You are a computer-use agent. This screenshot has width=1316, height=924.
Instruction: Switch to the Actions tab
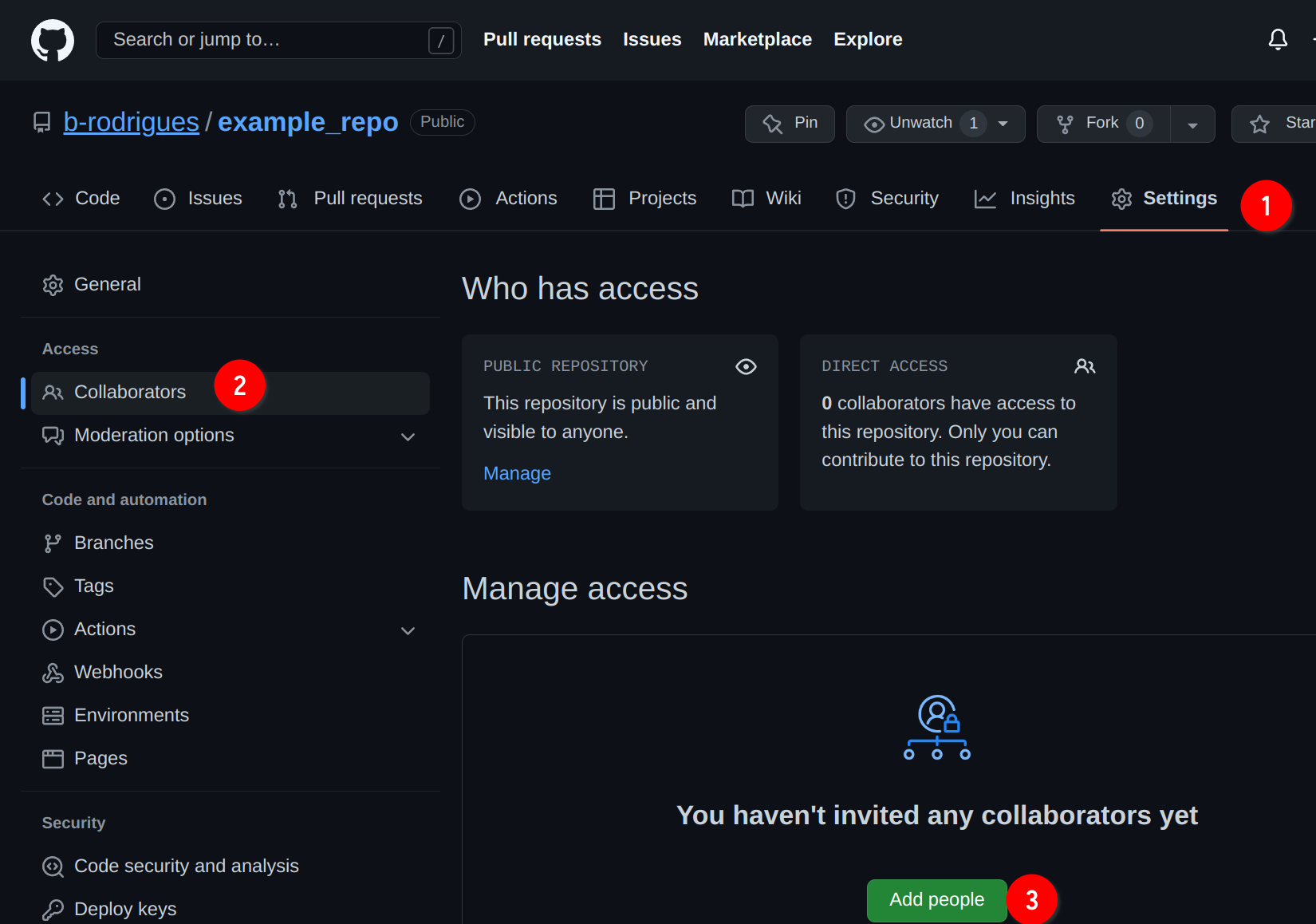508,199
